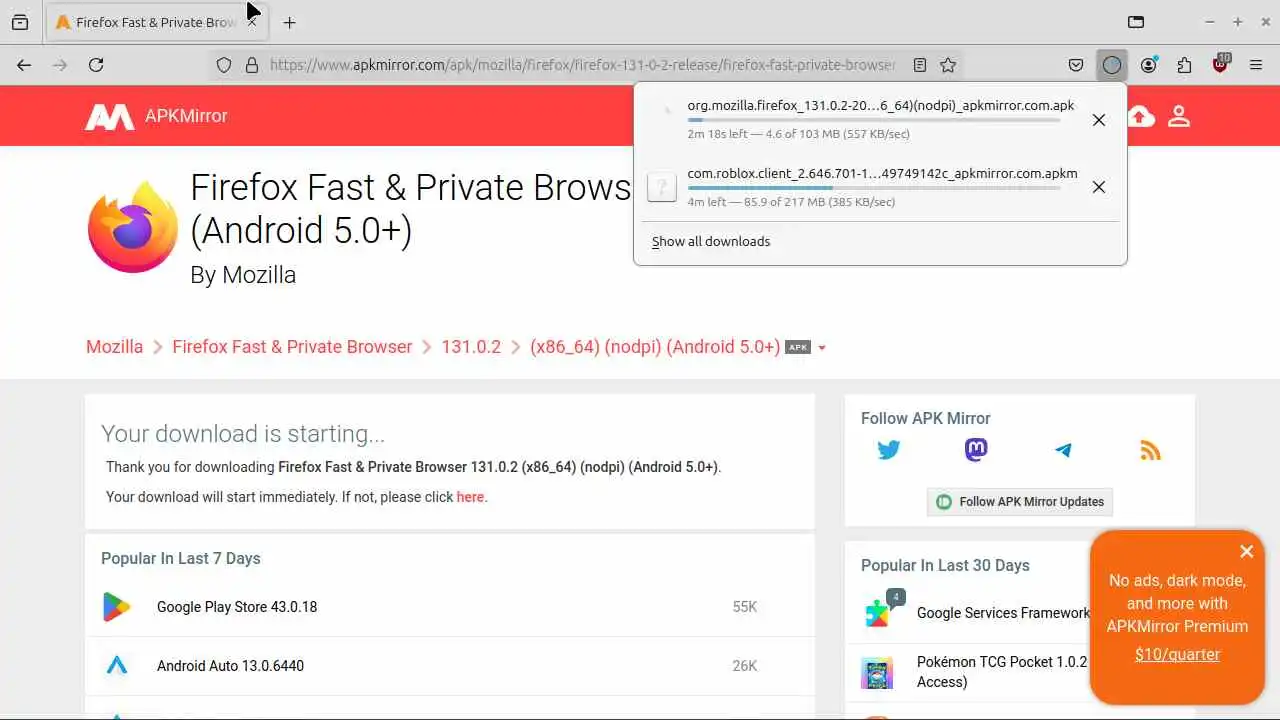Click the forward navigation arrow
Image resolution: width=1280 pixels, height=720 pixels.
pos(60,65)
